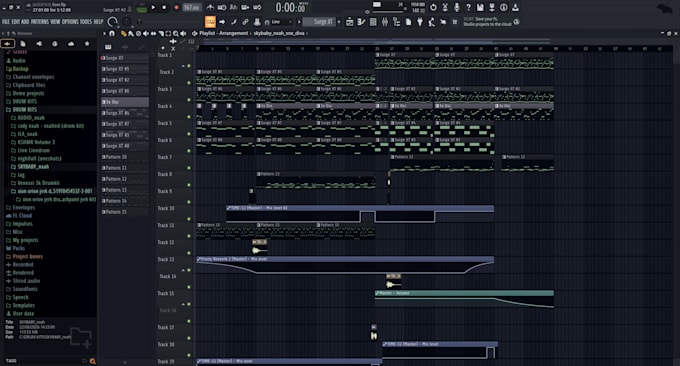This screenshot has height=366, width=680.
Task: Open playlist options menu arrow
Action: click(x=104, y=33)
